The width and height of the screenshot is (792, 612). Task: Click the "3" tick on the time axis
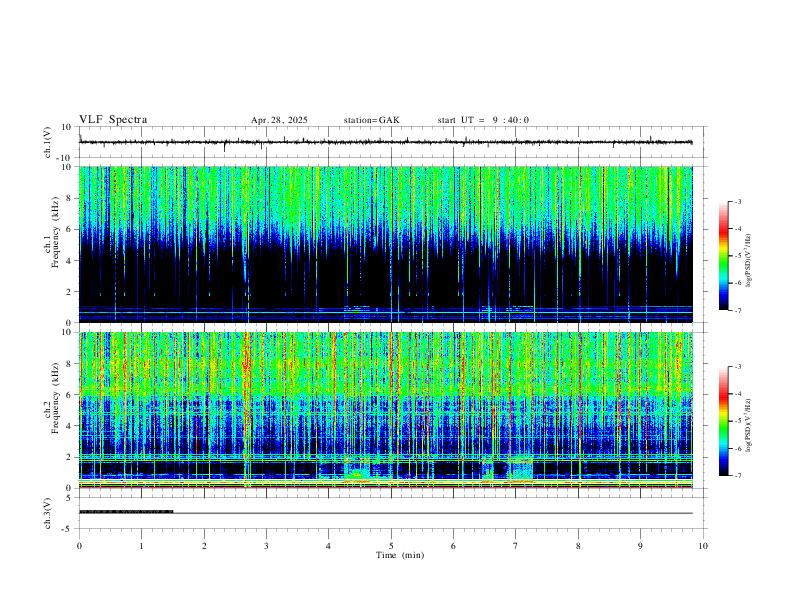point(266,546)
